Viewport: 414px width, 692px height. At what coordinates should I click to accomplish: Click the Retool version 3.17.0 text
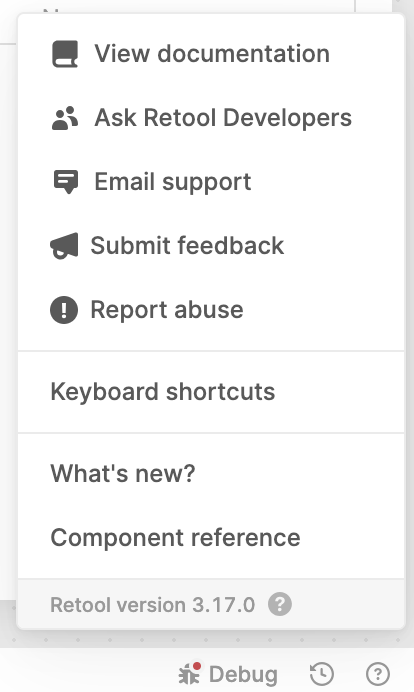click(153, 605)
